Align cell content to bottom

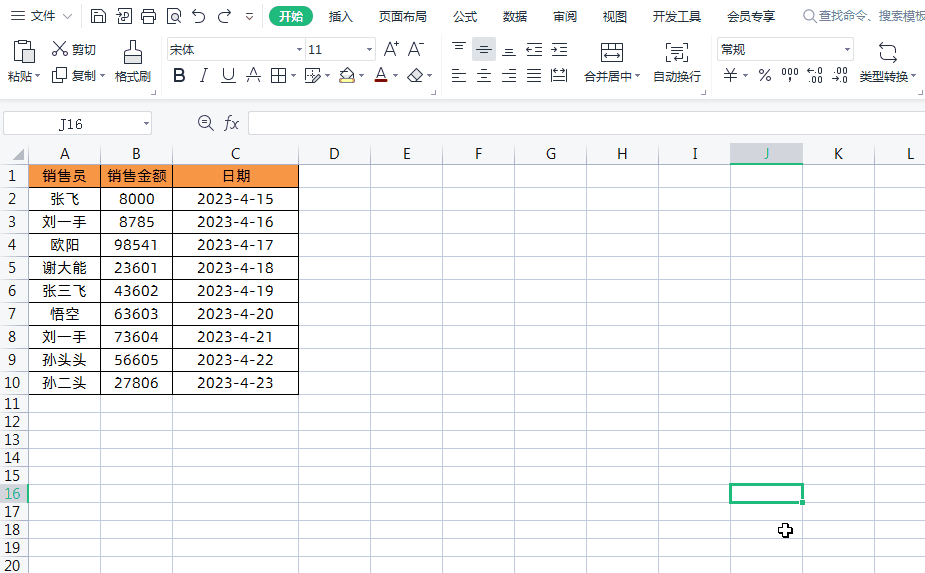click(x=509, y=49)
